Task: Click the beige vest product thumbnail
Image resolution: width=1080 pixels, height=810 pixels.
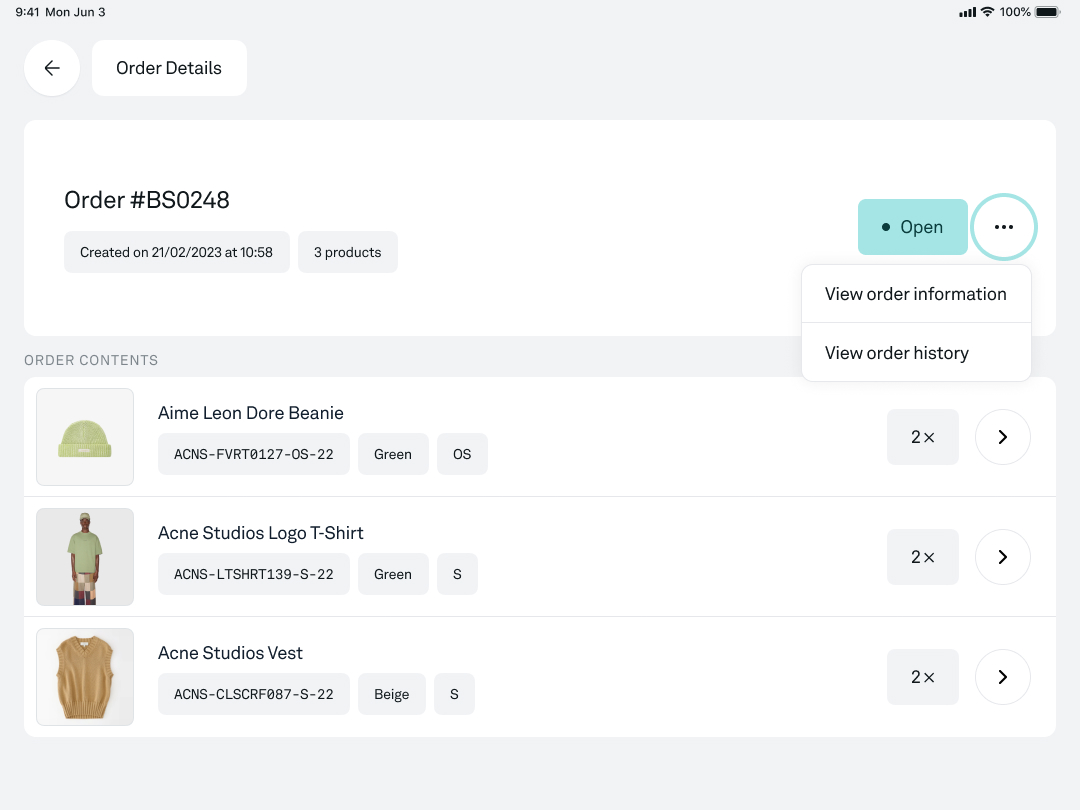Action: pos(85,676)
